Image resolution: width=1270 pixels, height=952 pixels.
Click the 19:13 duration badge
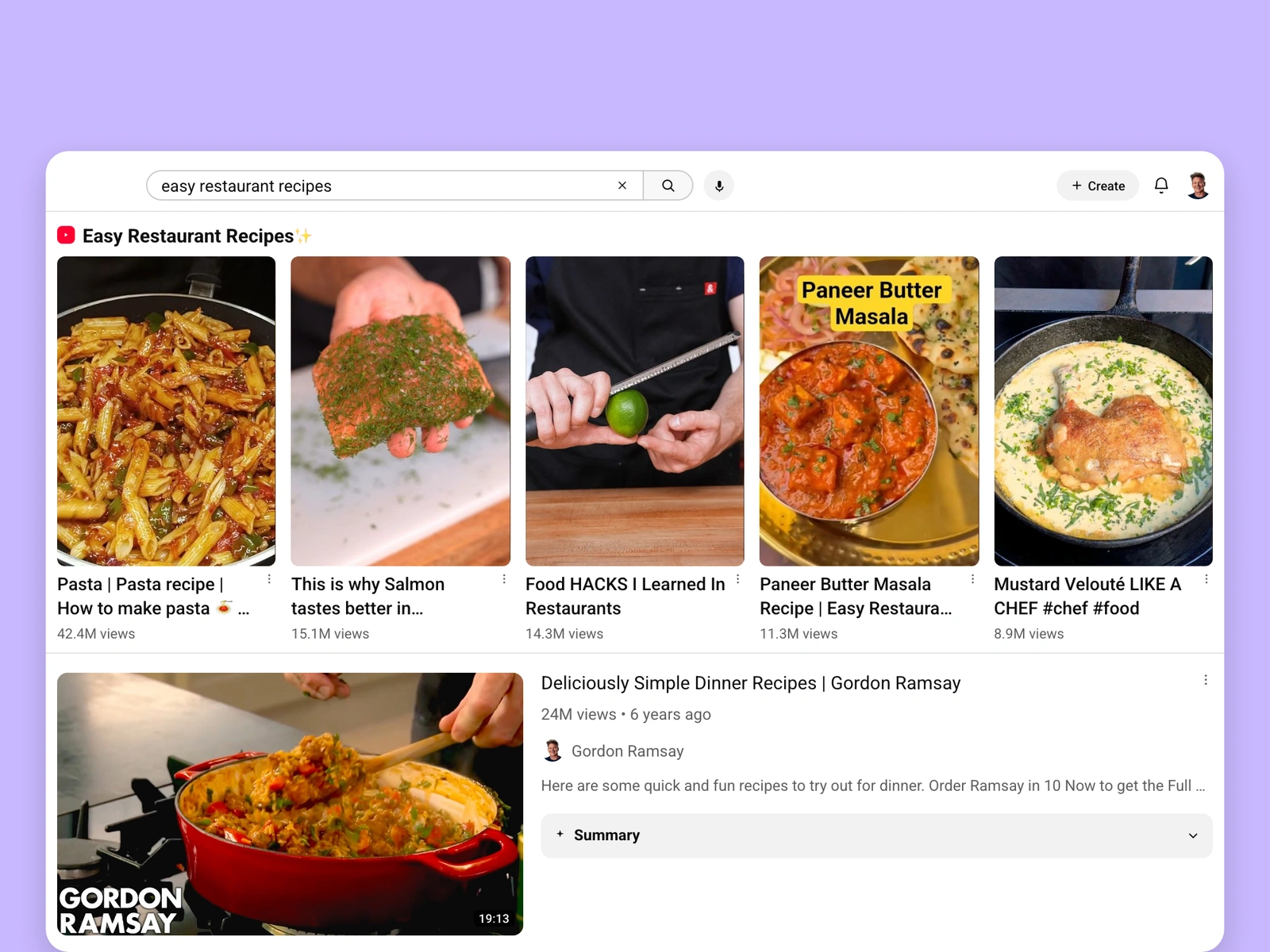click(494, 919)
